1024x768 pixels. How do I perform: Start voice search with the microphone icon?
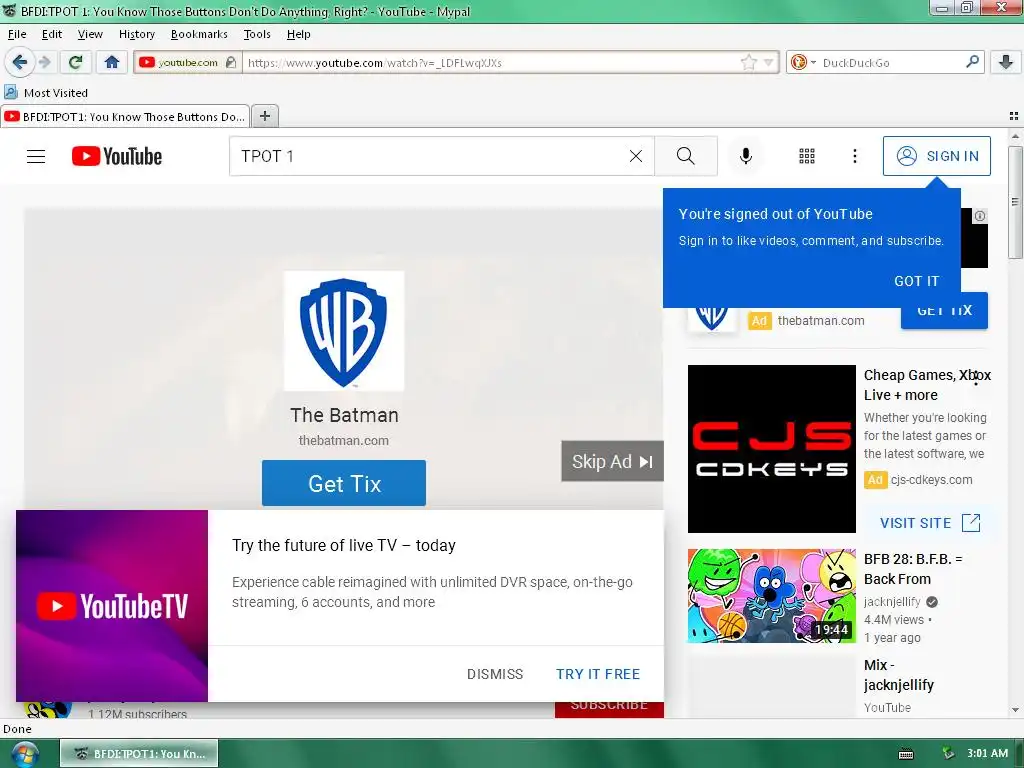[x=746, y=156]
